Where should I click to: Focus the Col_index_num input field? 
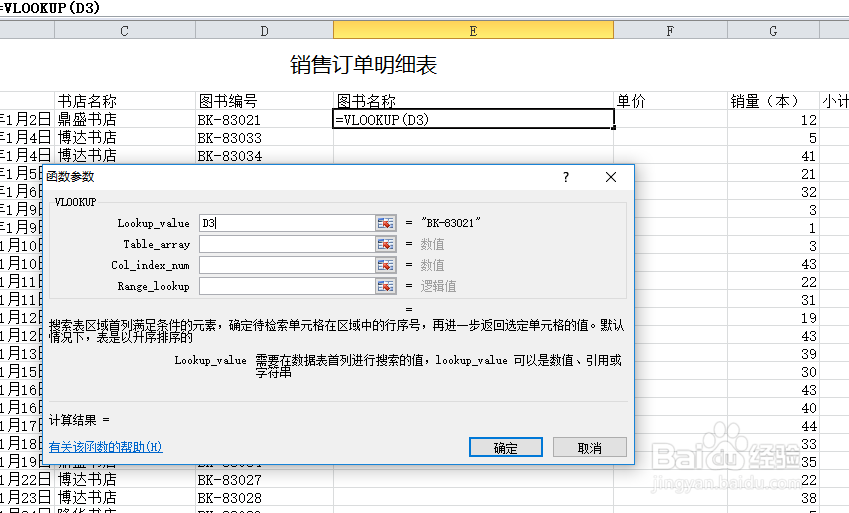point(287,265)
